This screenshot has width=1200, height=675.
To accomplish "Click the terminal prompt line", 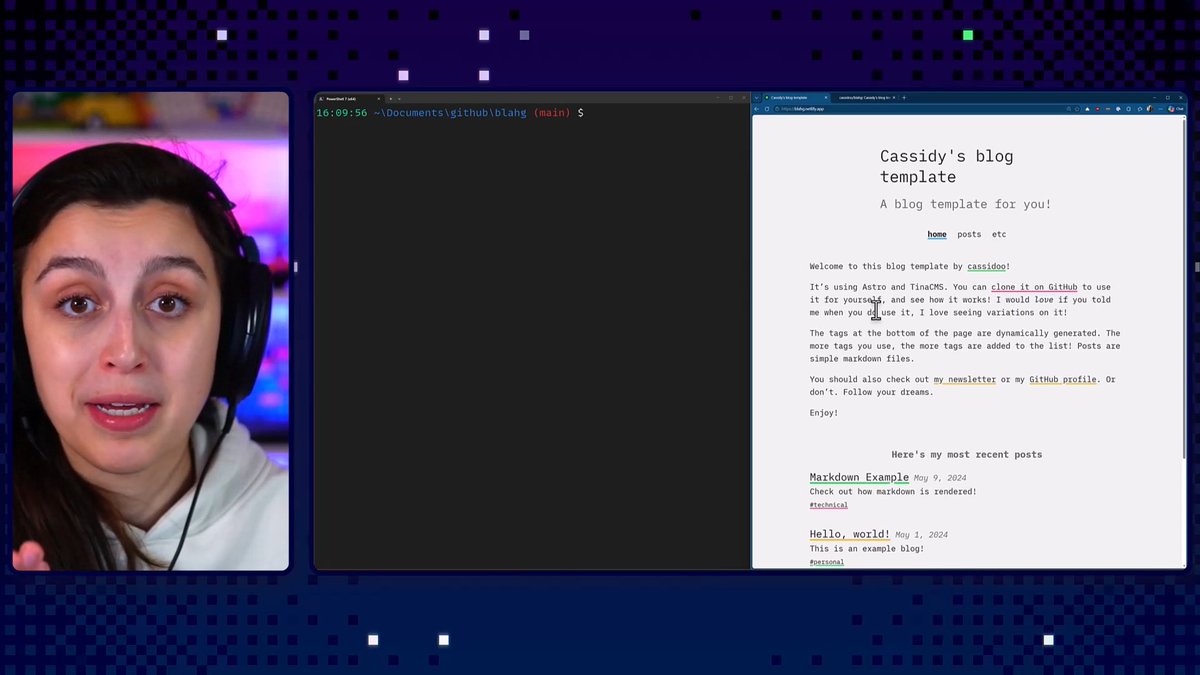I will (x=450, y=113).
